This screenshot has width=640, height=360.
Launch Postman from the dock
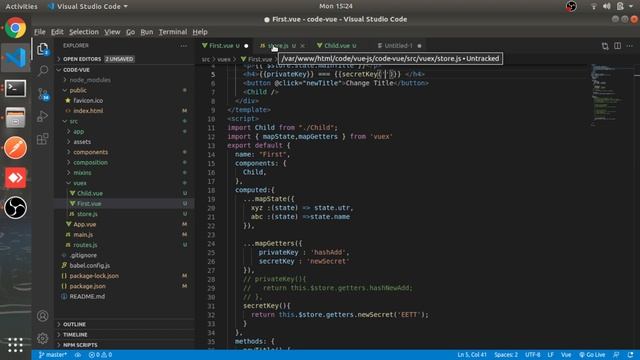click(16, 147)
